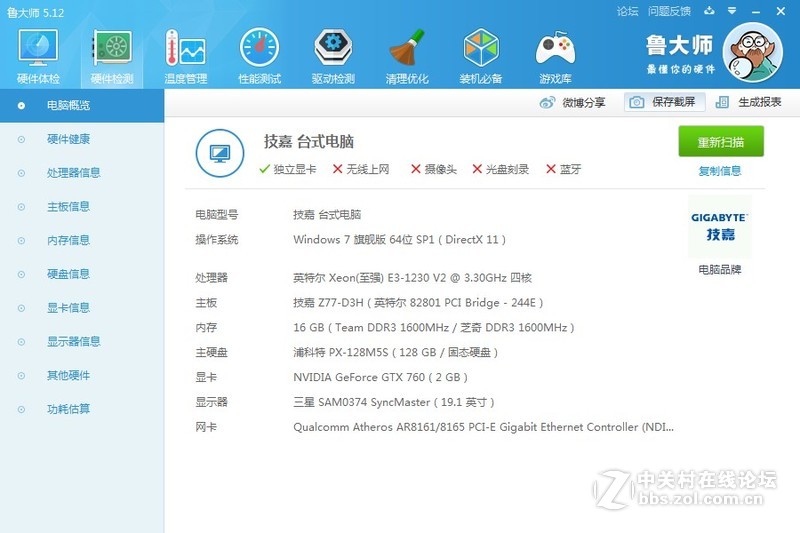Click the 三星 SAM0374 SyncMaster monitor text

393,402
